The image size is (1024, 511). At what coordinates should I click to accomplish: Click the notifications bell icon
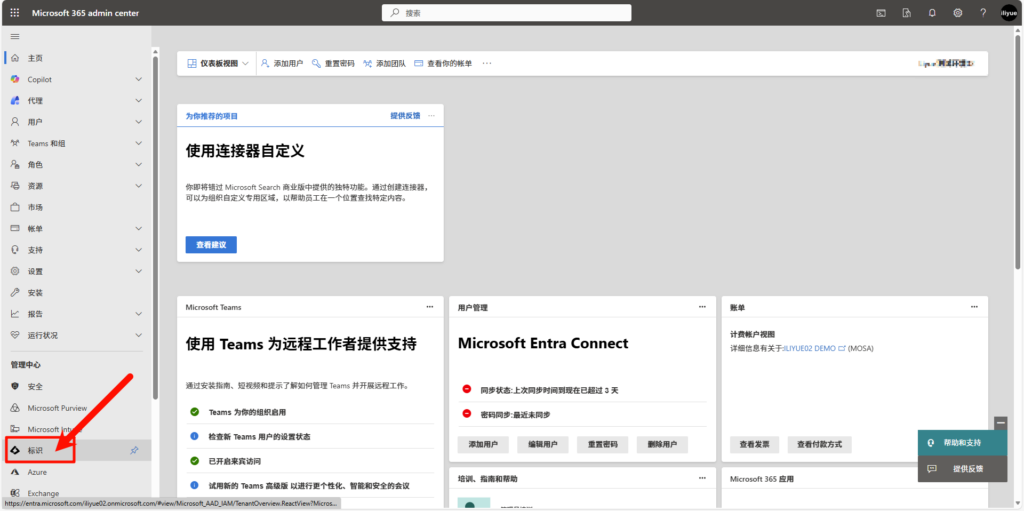pyautogui.click(x=932, y=13)
